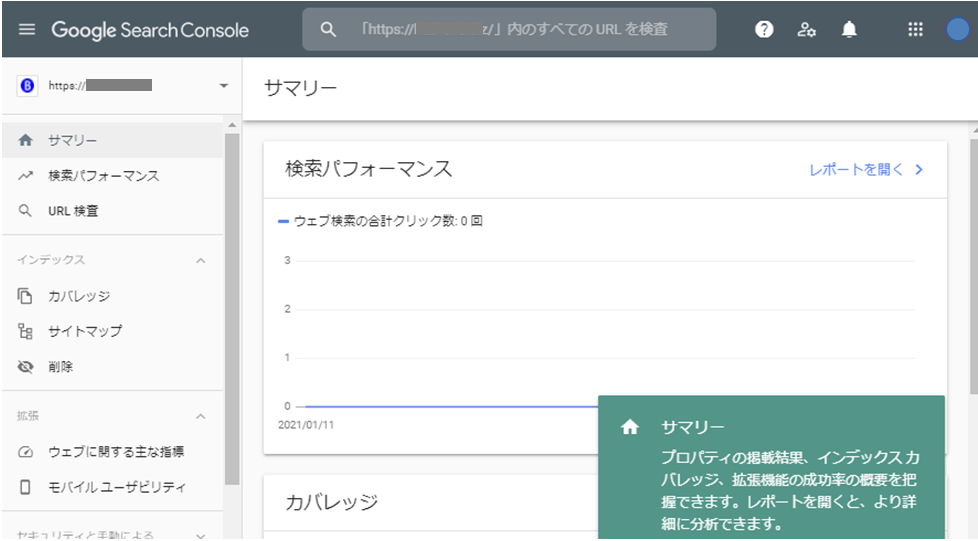Open user and settings management icon
The image size is (978, 541).
coord(806,29)
